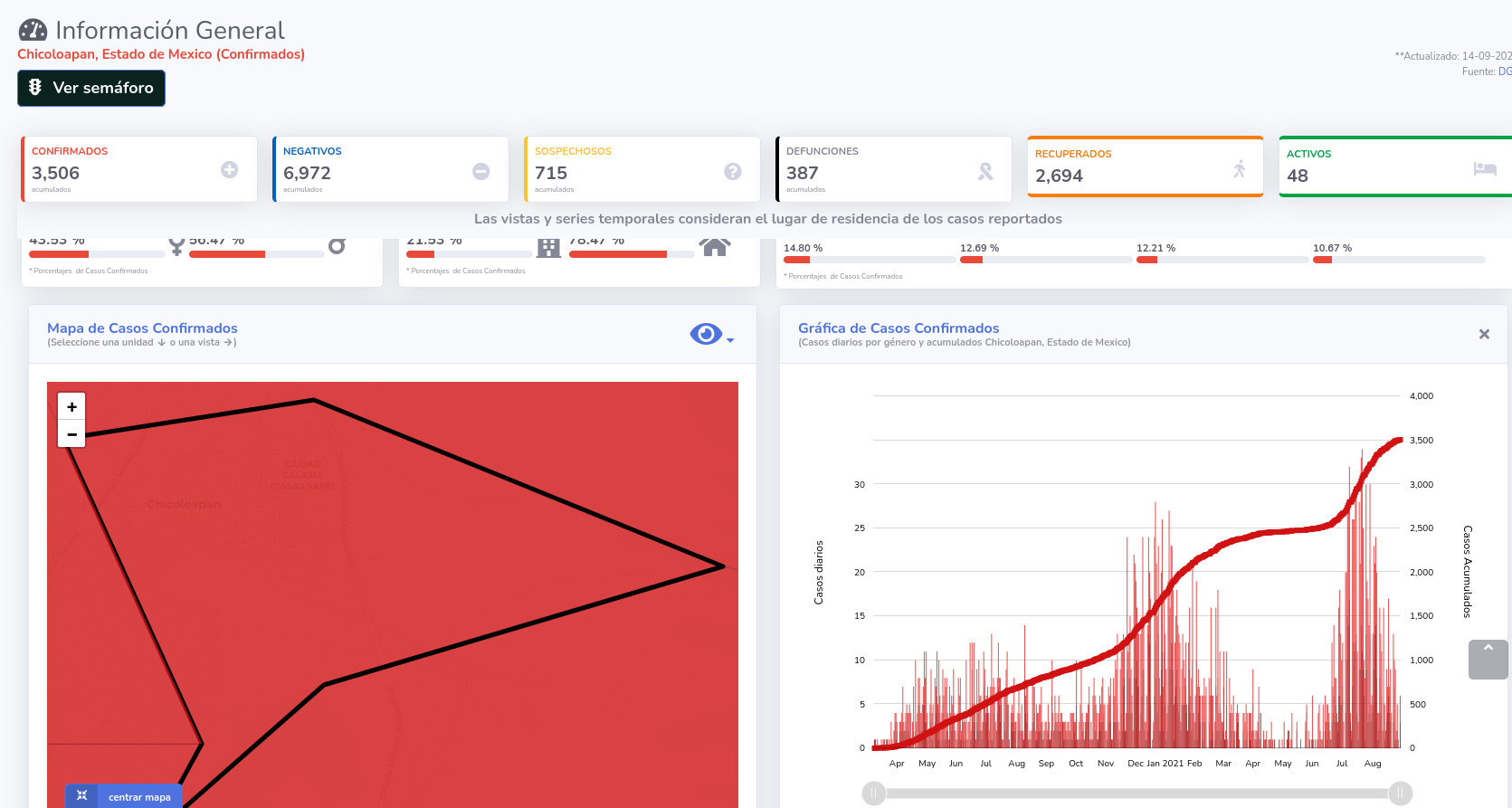Click the 6,972 negatives count

[x=308, y=173]
